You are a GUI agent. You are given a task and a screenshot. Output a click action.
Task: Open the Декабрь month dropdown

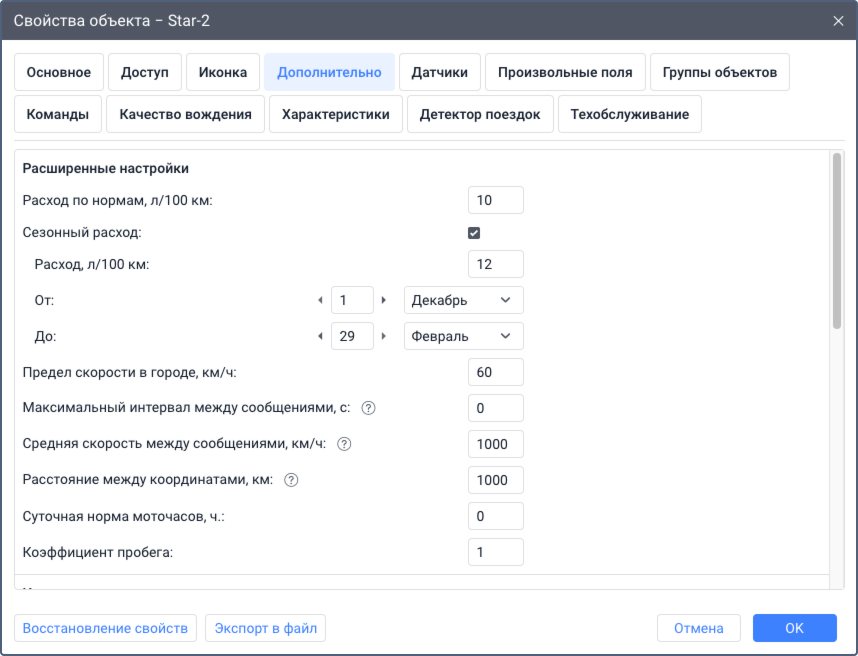[x=463, y=300]
